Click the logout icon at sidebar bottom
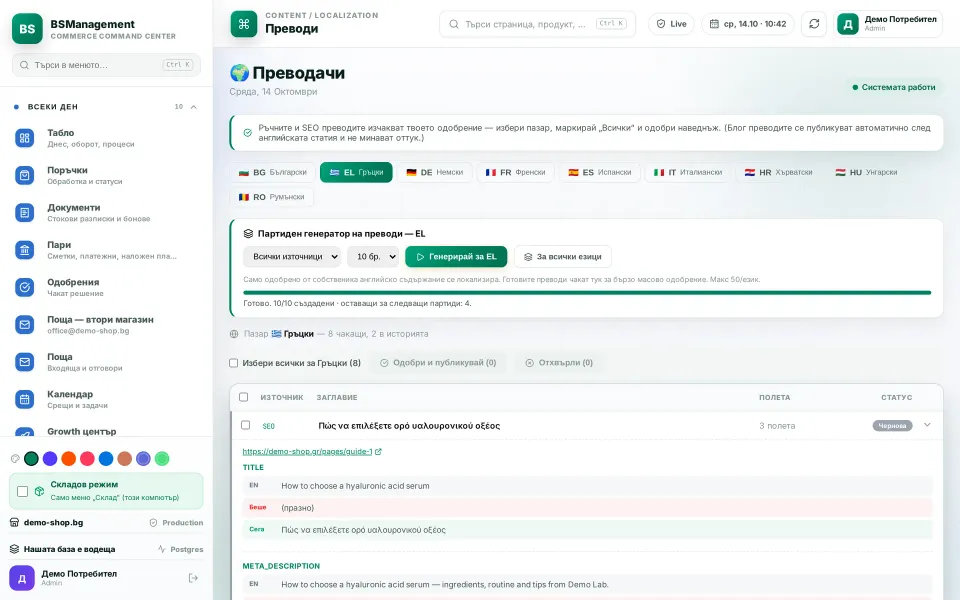960x600 pixels. click(x=193, y=578)
